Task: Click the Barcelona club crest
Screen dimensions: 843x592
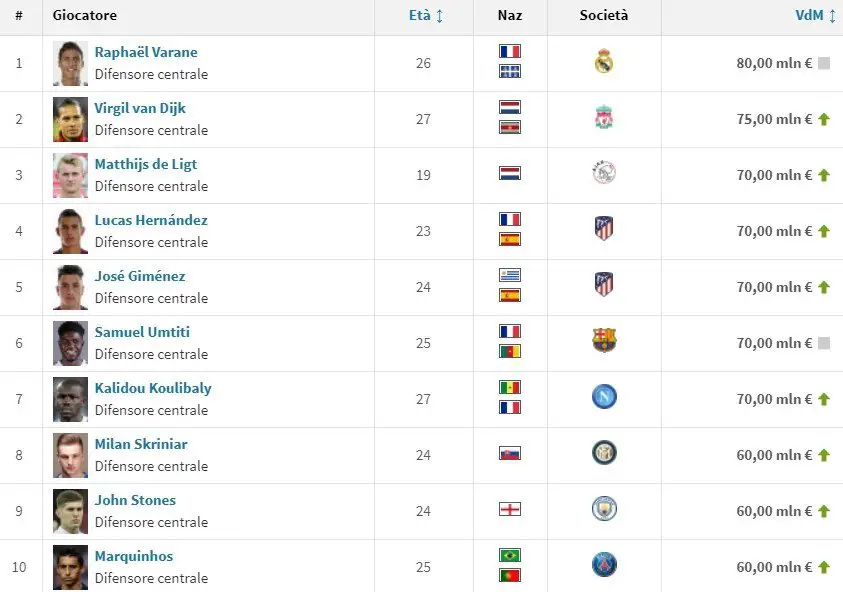Action: [x=604, y=340]
